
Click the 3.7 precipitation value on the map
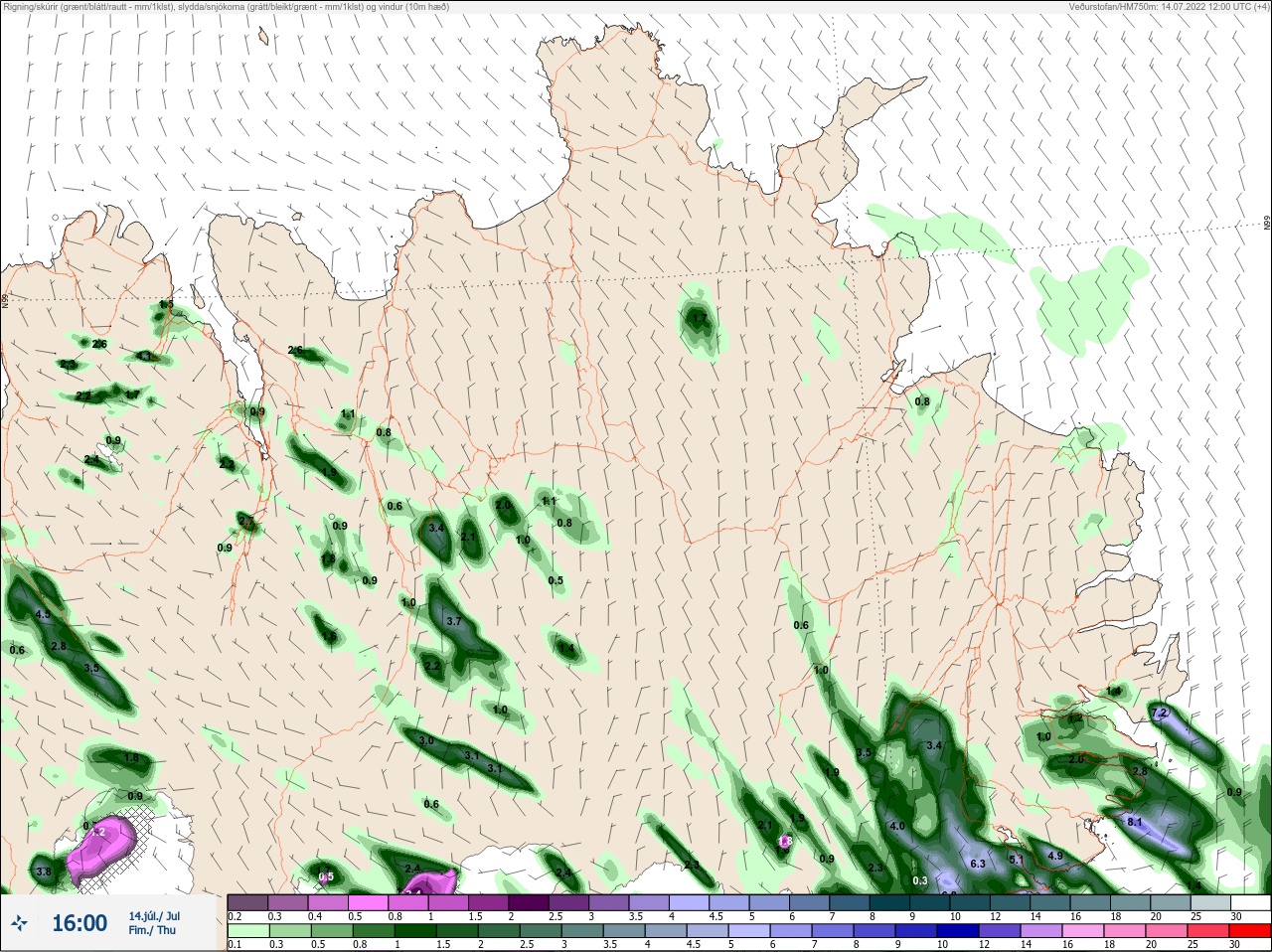pos(454,621)
